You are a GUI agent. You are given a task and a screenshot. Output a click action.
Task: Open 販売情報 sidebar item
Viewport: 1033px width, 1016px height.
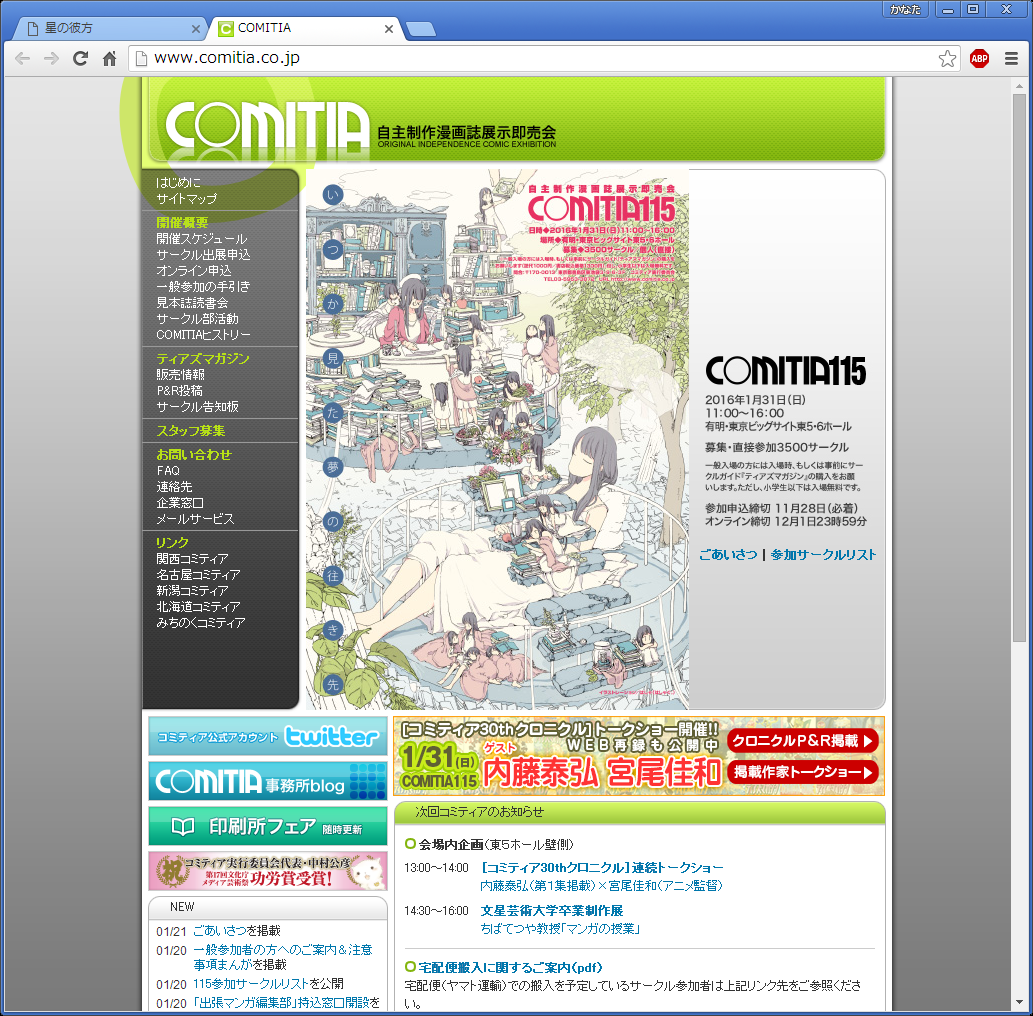(x=181, y=374)
